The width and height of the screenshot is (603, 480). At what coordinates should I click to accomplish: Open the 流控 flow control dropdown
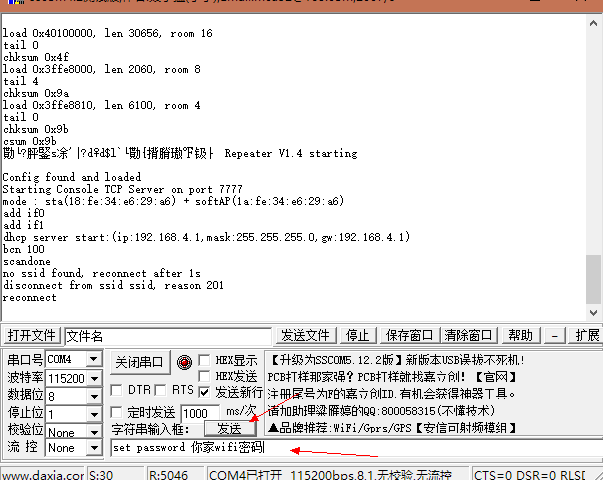coord(93,448)
